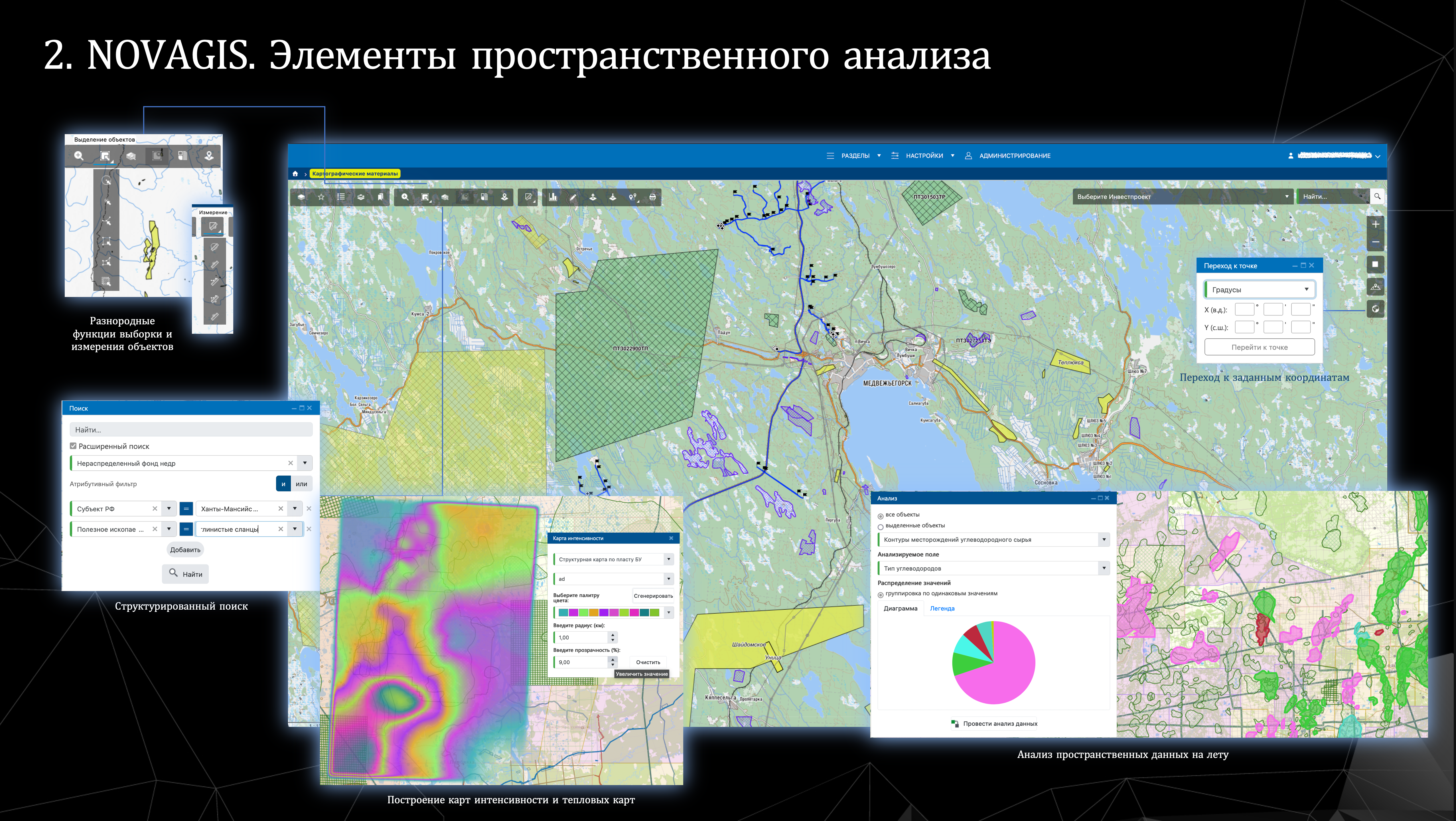
Task: Click the Перейти к точке button
Action: [x=1259, y=347]
